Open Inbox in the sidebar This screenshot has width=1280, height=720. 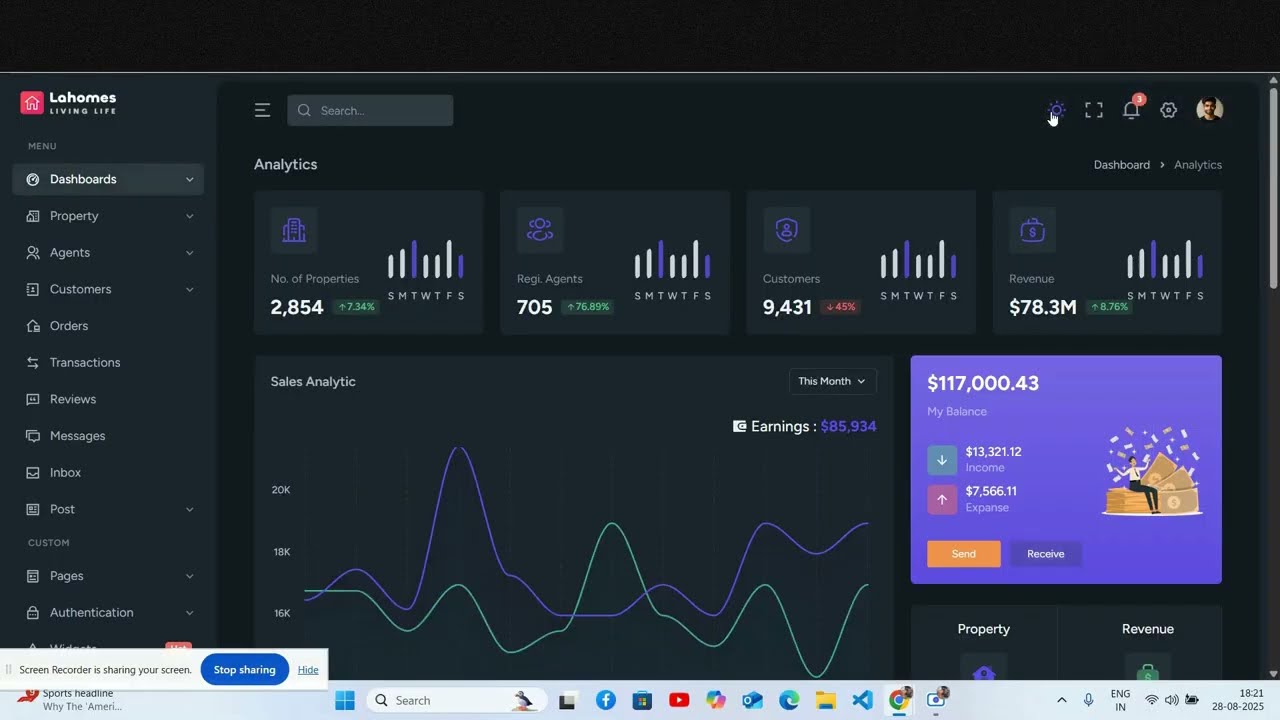(x=108, y=472)
